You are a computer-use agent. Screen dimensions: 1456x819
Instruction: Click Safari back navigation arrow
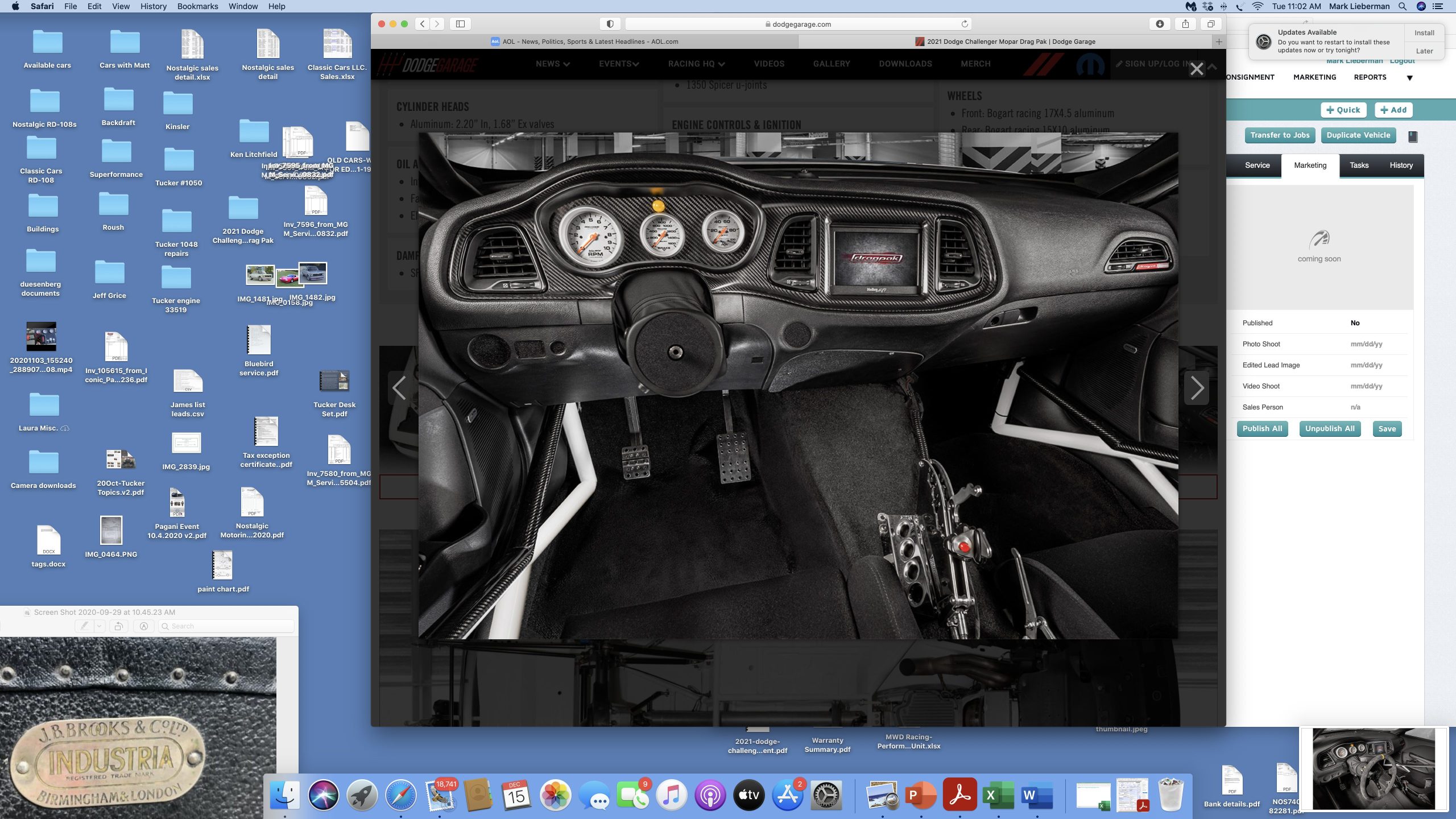coord(423,24)
